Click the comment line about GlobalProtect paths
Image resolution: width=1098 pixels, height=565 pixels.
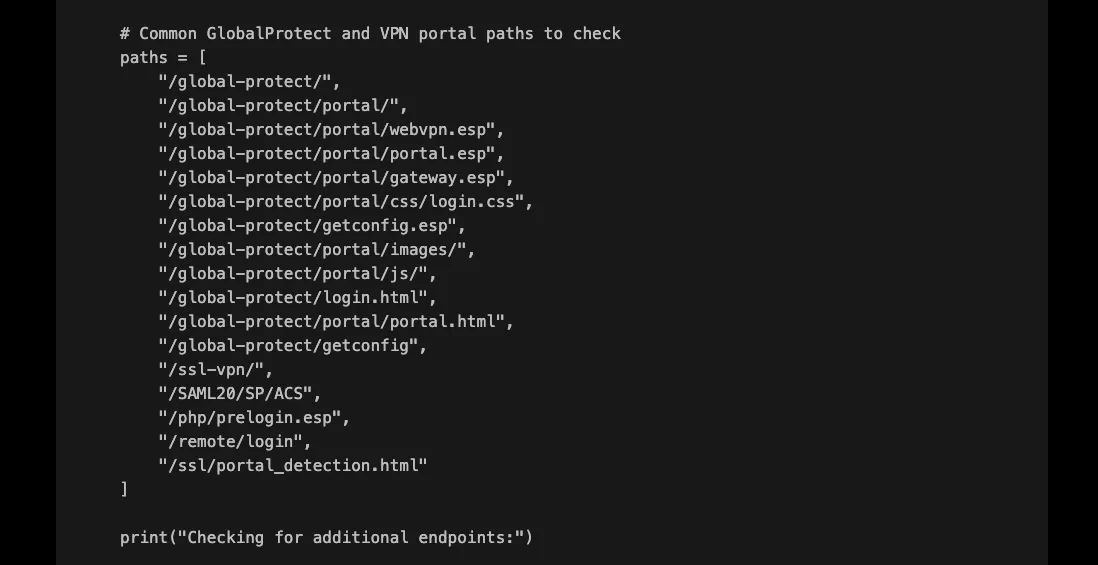point(370,34)
